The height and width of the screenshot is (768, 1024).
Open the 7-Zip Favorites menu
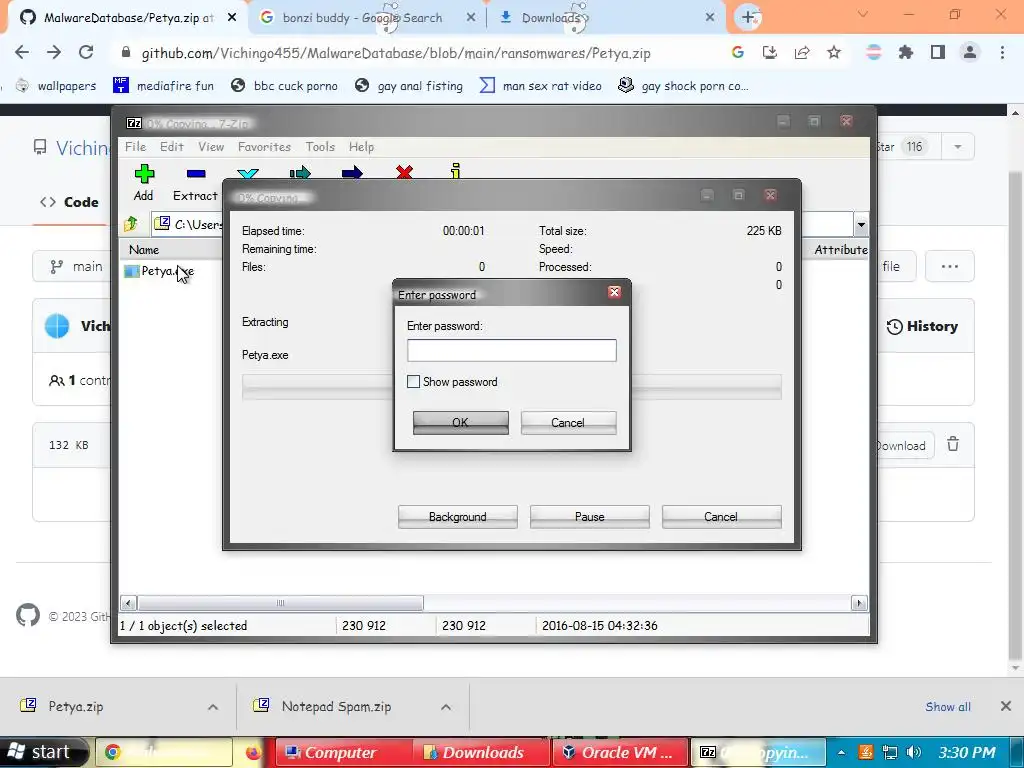[264, 147]
